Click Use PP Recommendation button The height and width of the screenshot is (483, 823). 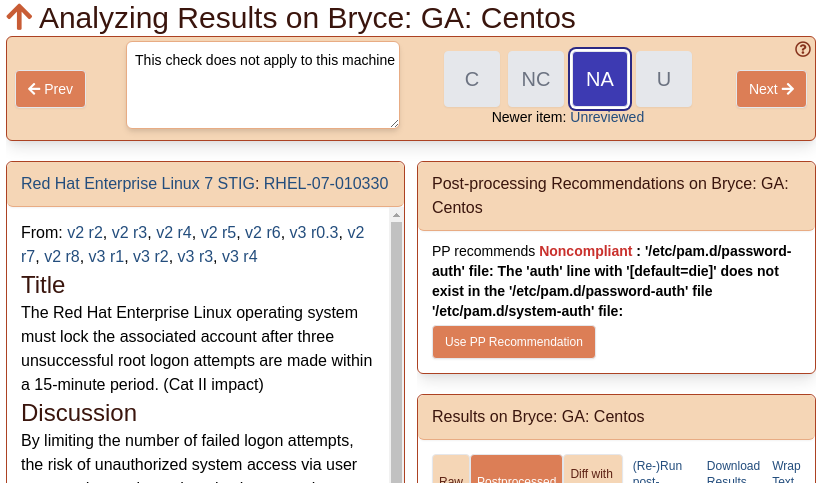[x=514, y=342]
